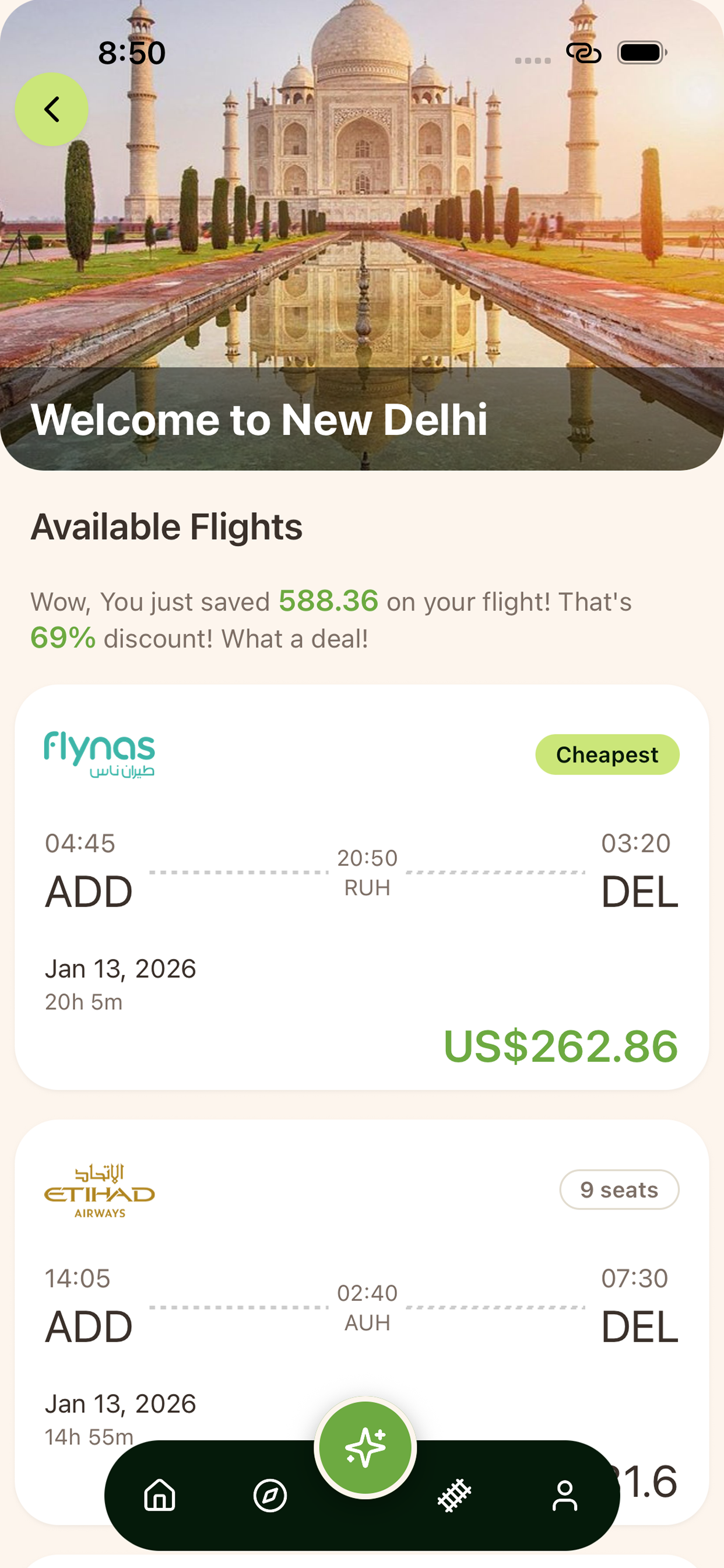Select the US$262.86 flight price

coord(560,1046)
